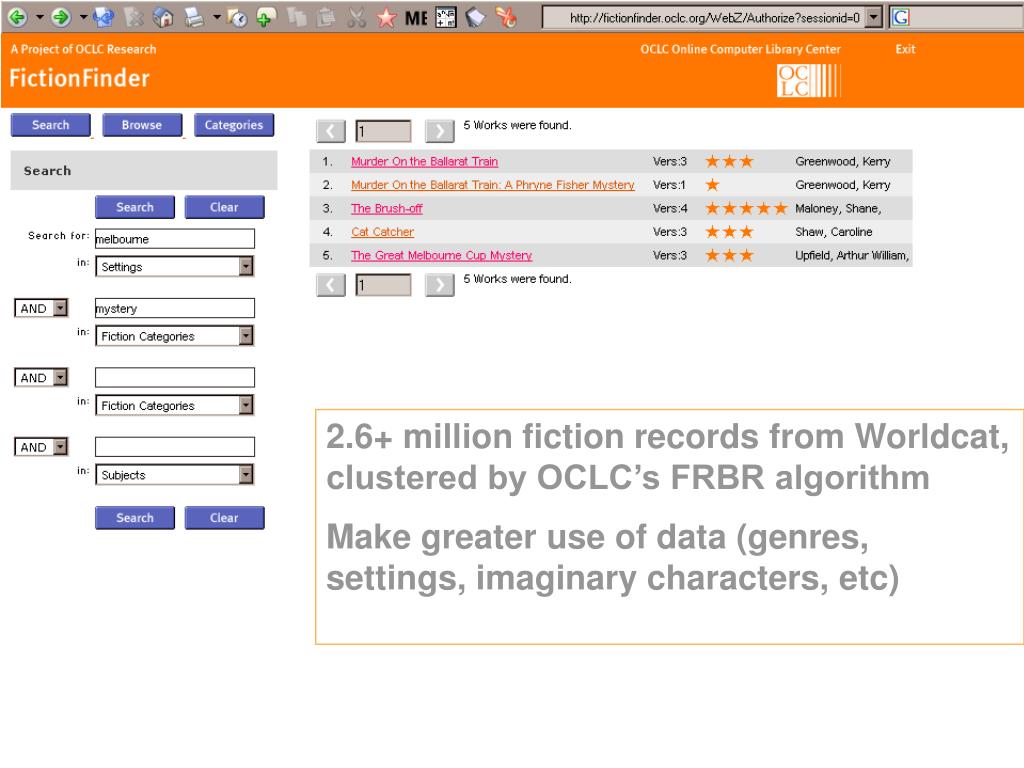Image resolution: width=1024 pixels, height=768 pixels.
Task: Click the address bar URL field
Action: click(705, 18)
